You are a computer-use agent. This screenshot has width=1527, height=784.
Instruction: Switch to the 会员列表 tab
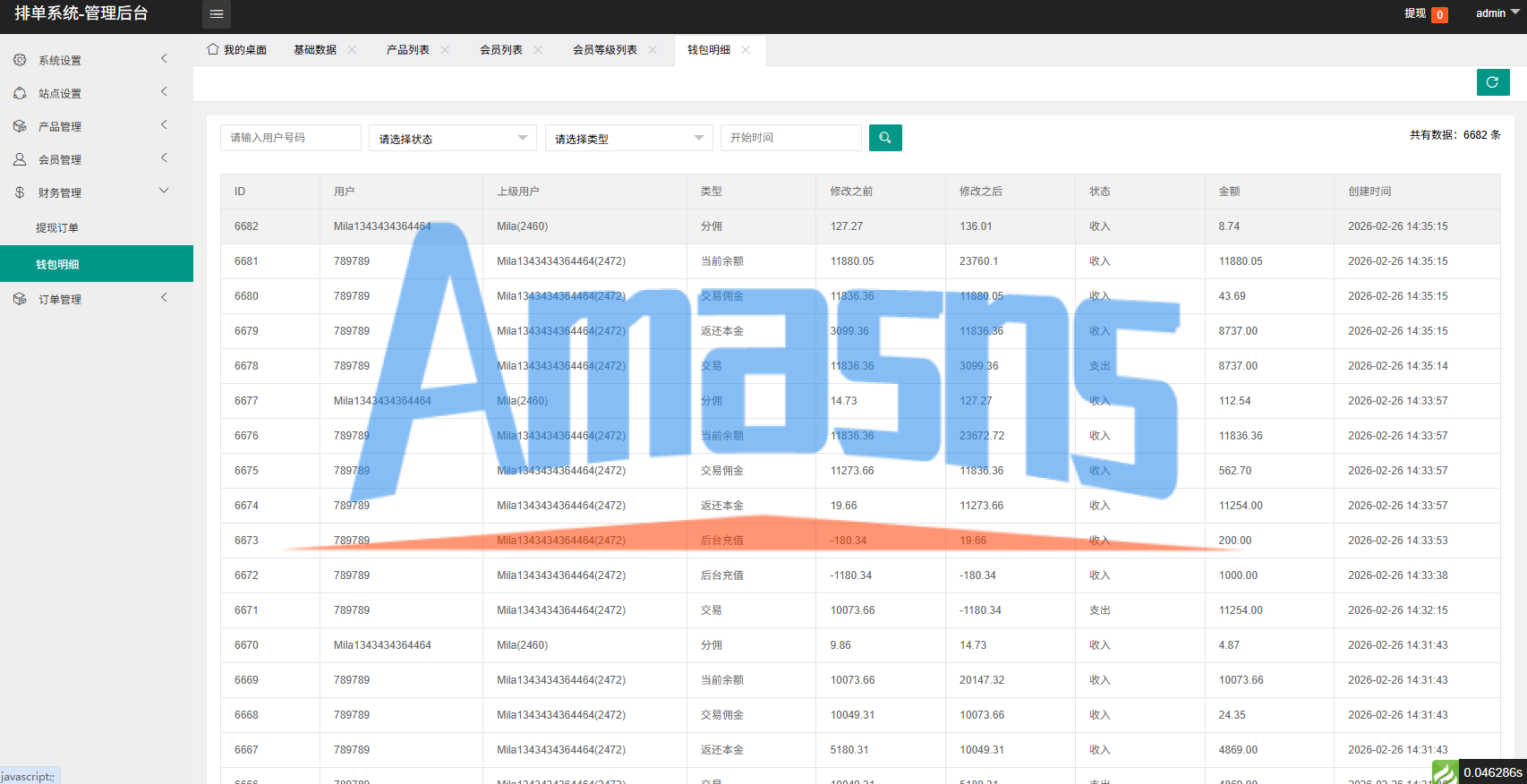(501, 50)
